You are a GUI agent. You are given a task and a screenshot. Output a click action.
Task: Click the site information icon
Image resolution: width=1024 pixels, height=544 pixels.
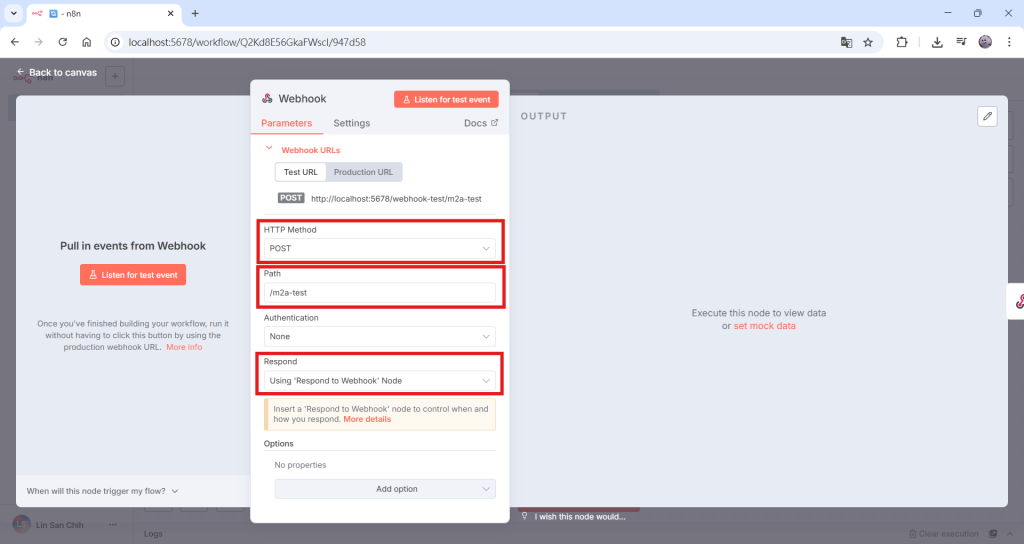pos(115,42)
